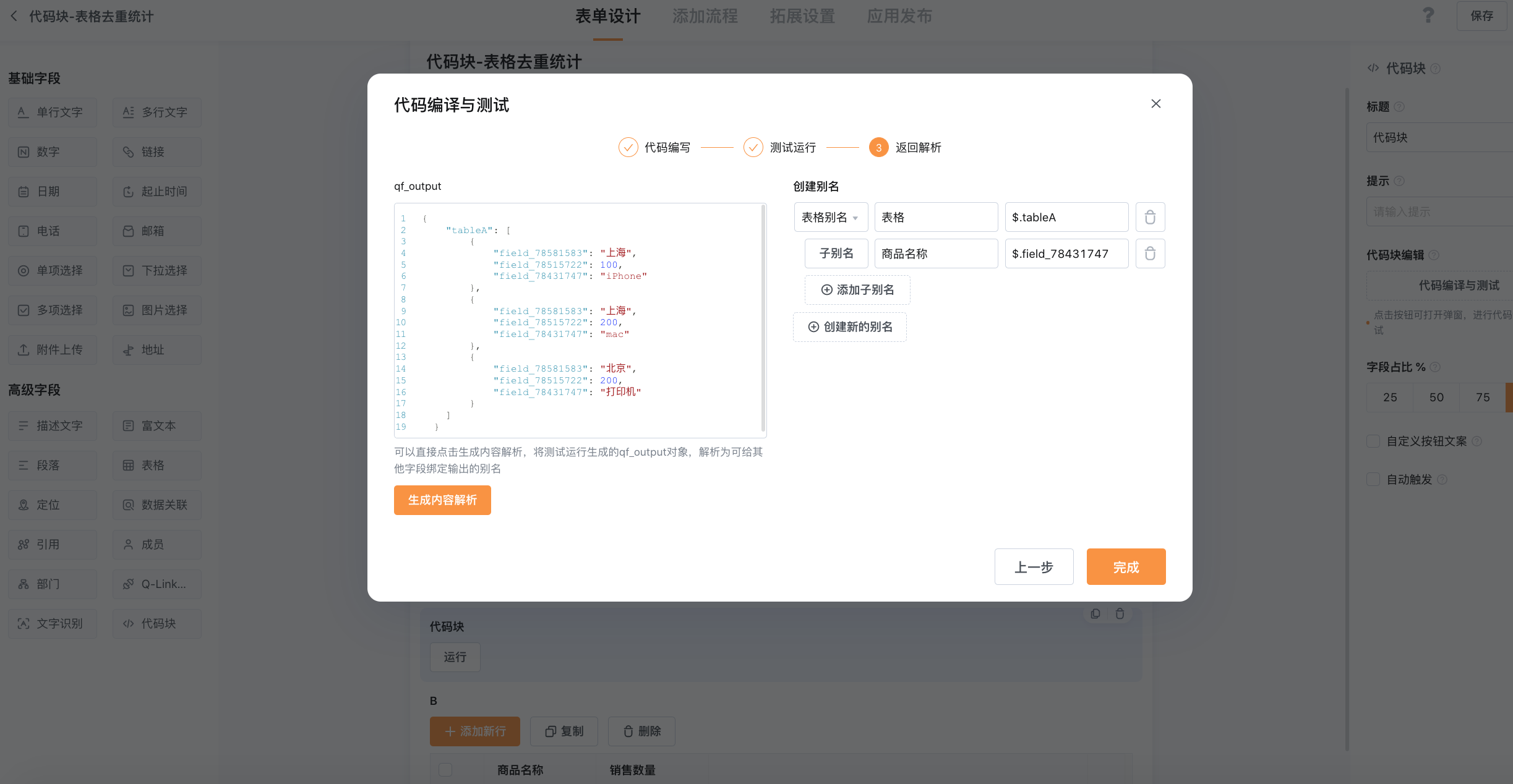Click 上一步 to go back
1513x784 pixels.
[x=1034, y=566]
